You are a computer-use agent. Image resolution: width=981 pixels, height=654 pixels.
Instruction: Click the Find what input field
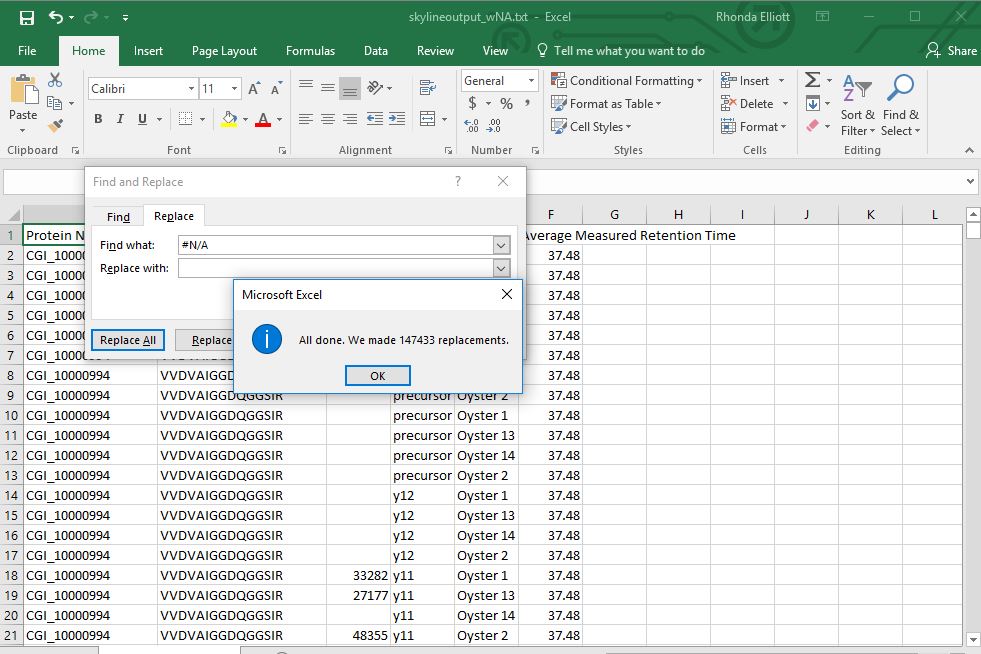pos(336,245)
